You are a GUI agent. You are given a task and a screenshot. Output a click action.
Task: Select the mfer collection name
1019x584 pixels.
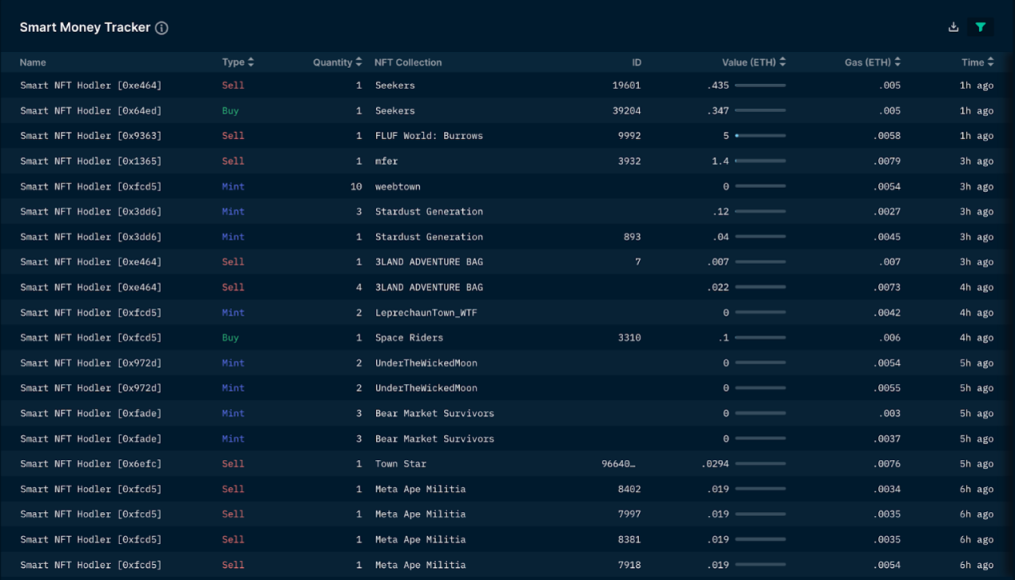tap(386, 161)
